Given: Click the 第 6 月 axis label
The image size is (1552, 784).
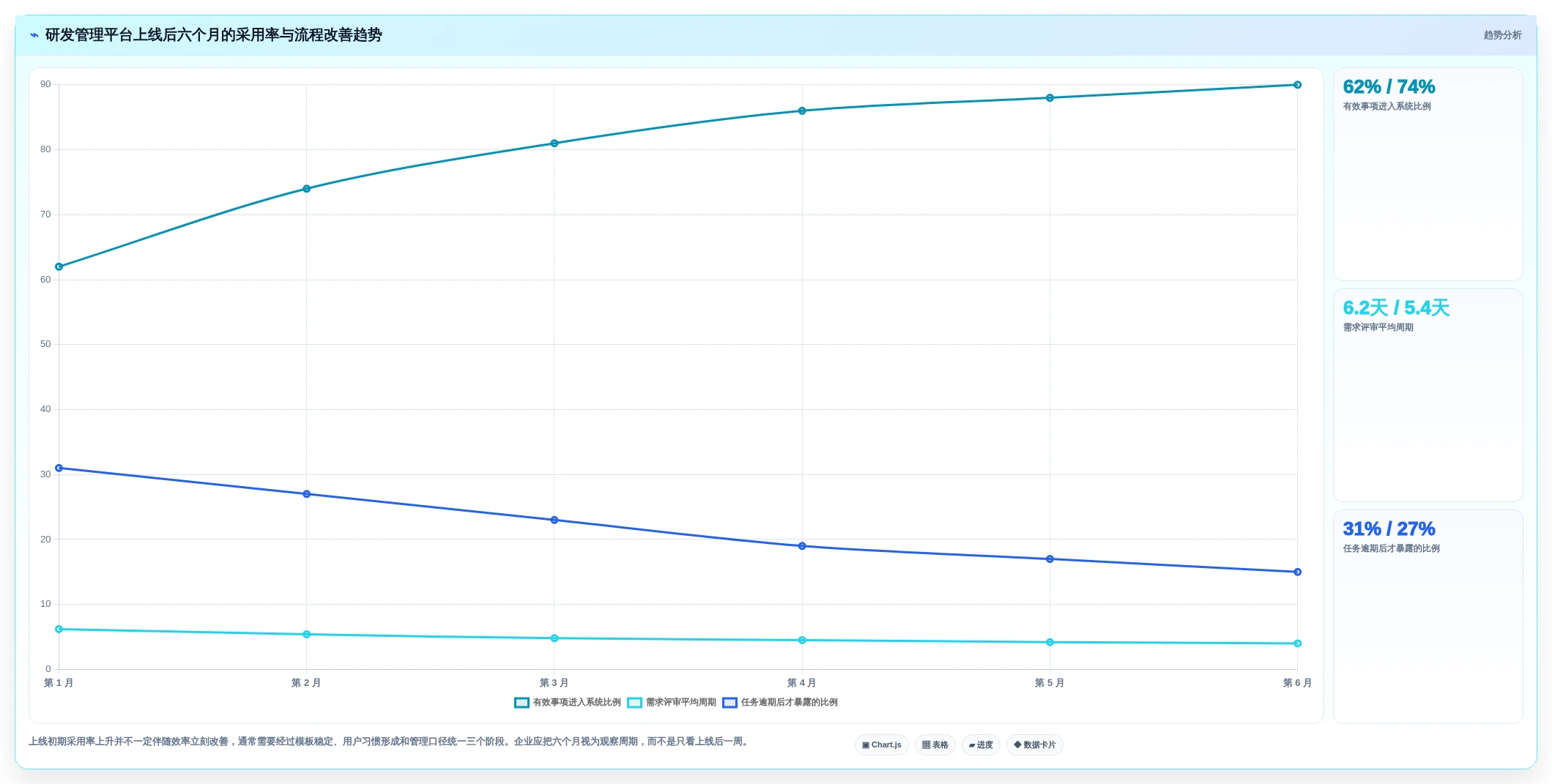Looking at the screenshot, I should 1297,683.
